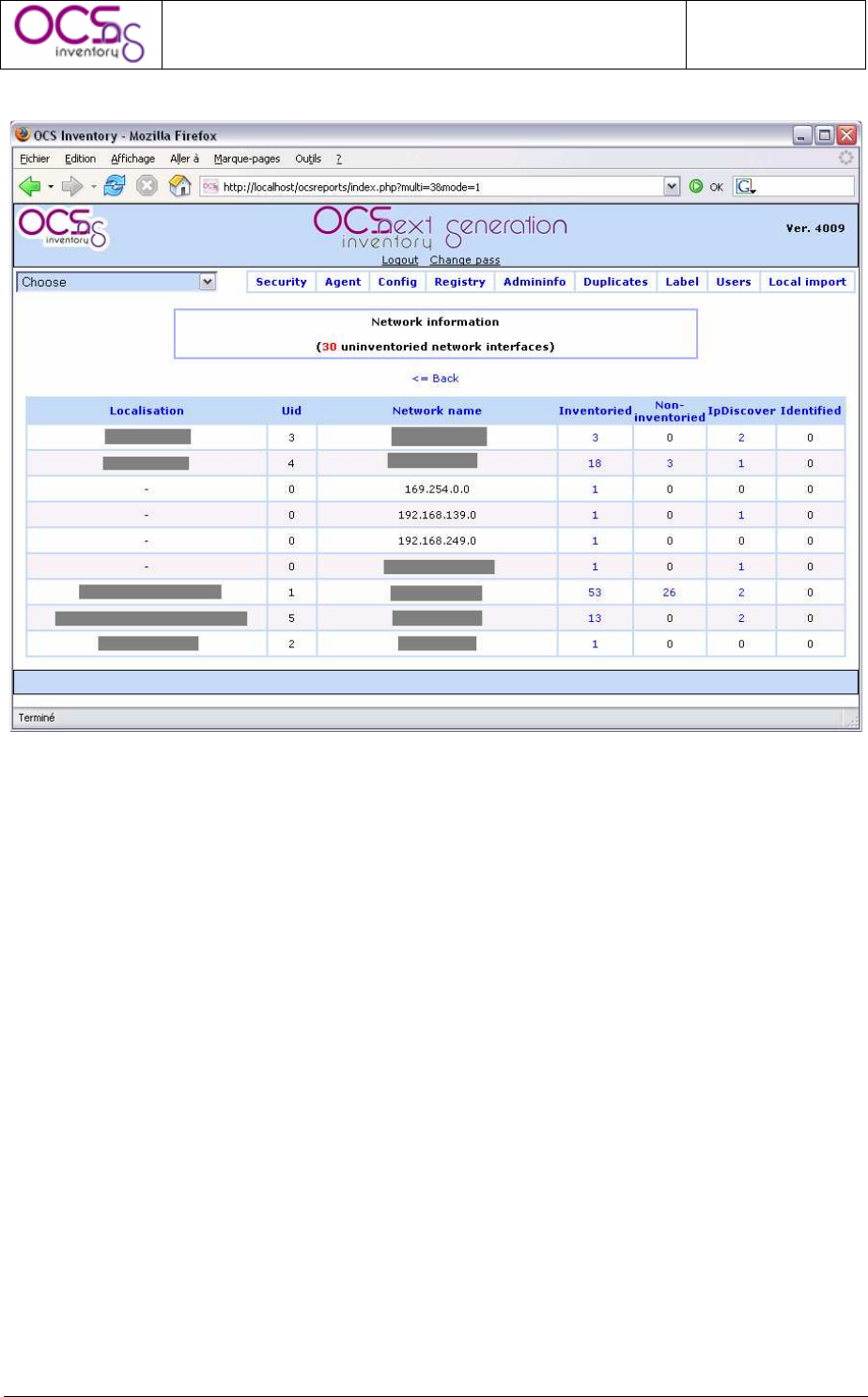Open the Agent tab

(343, 282)
